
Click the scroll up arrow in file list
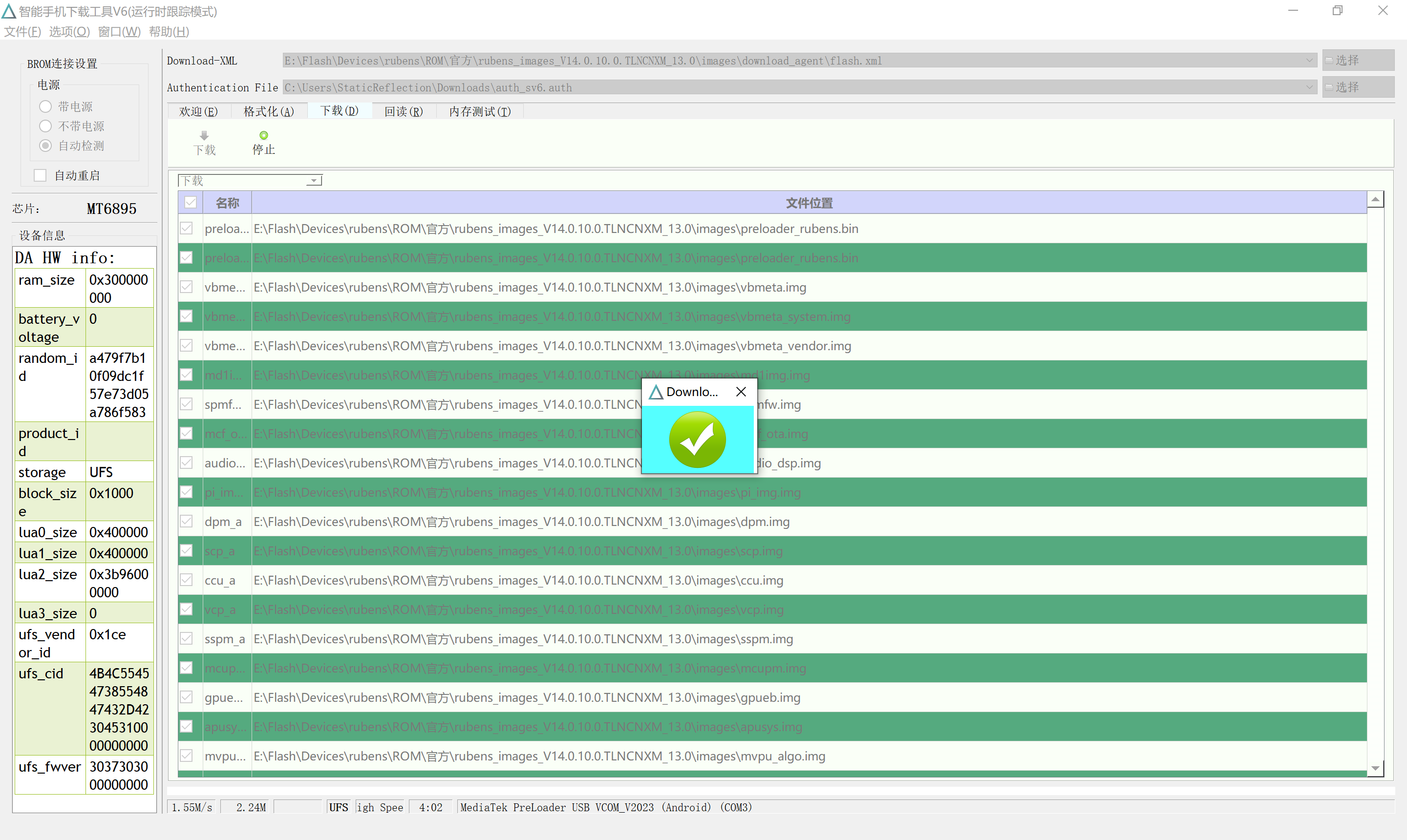click(1375, 199)
